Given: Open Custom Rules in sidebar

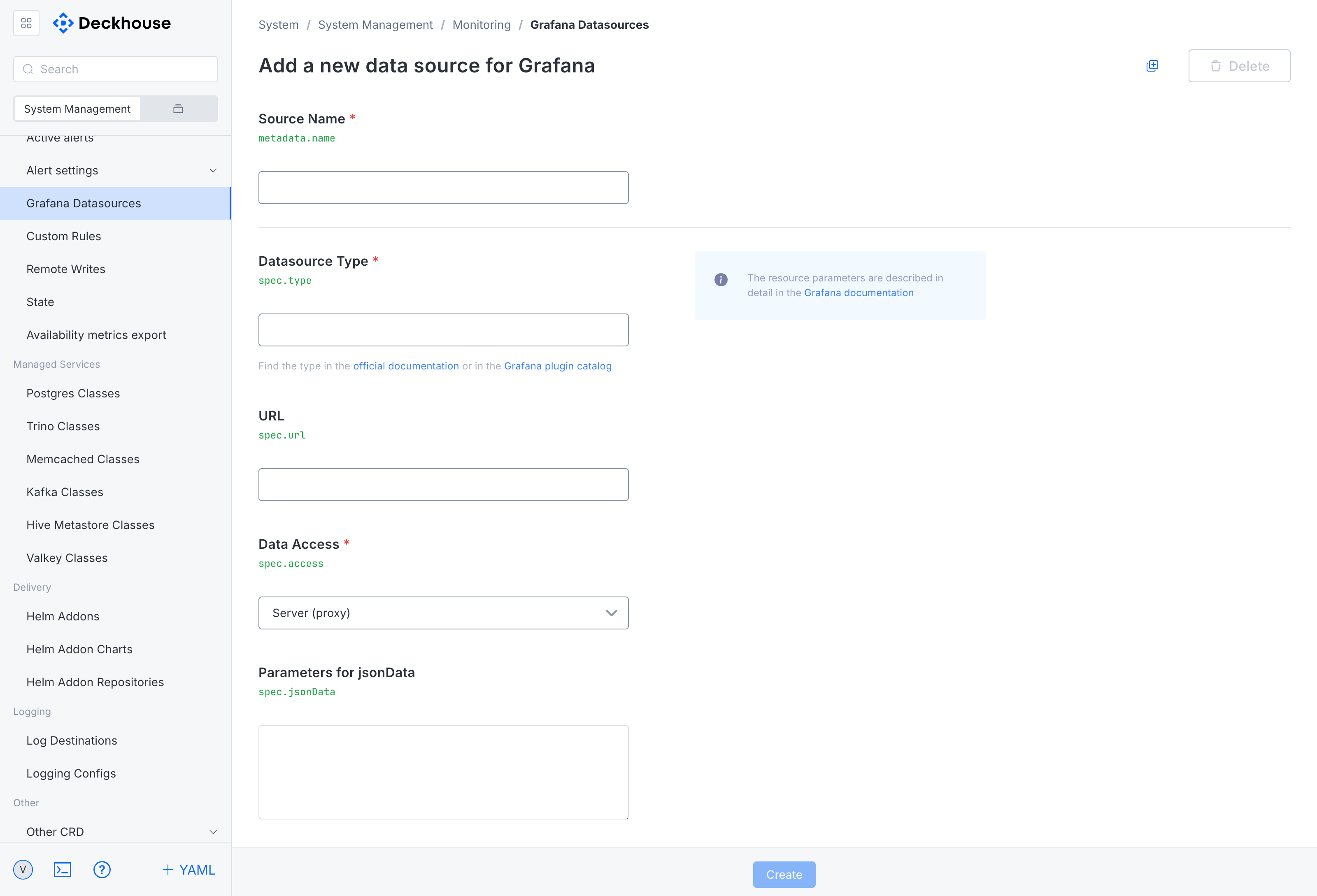Looking at the screenshot, I should 116,236.
